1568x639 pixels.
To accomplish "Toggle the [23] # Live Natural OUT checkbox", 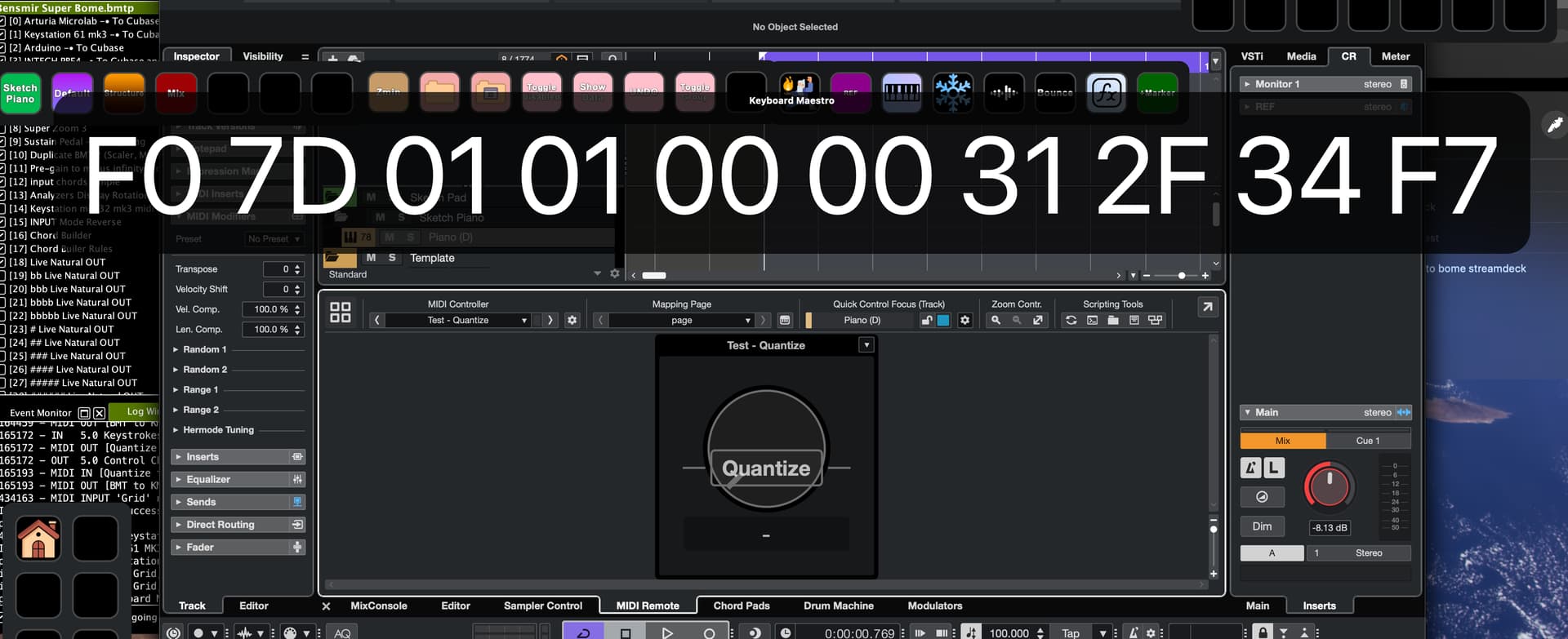I will tap(2, 329).
